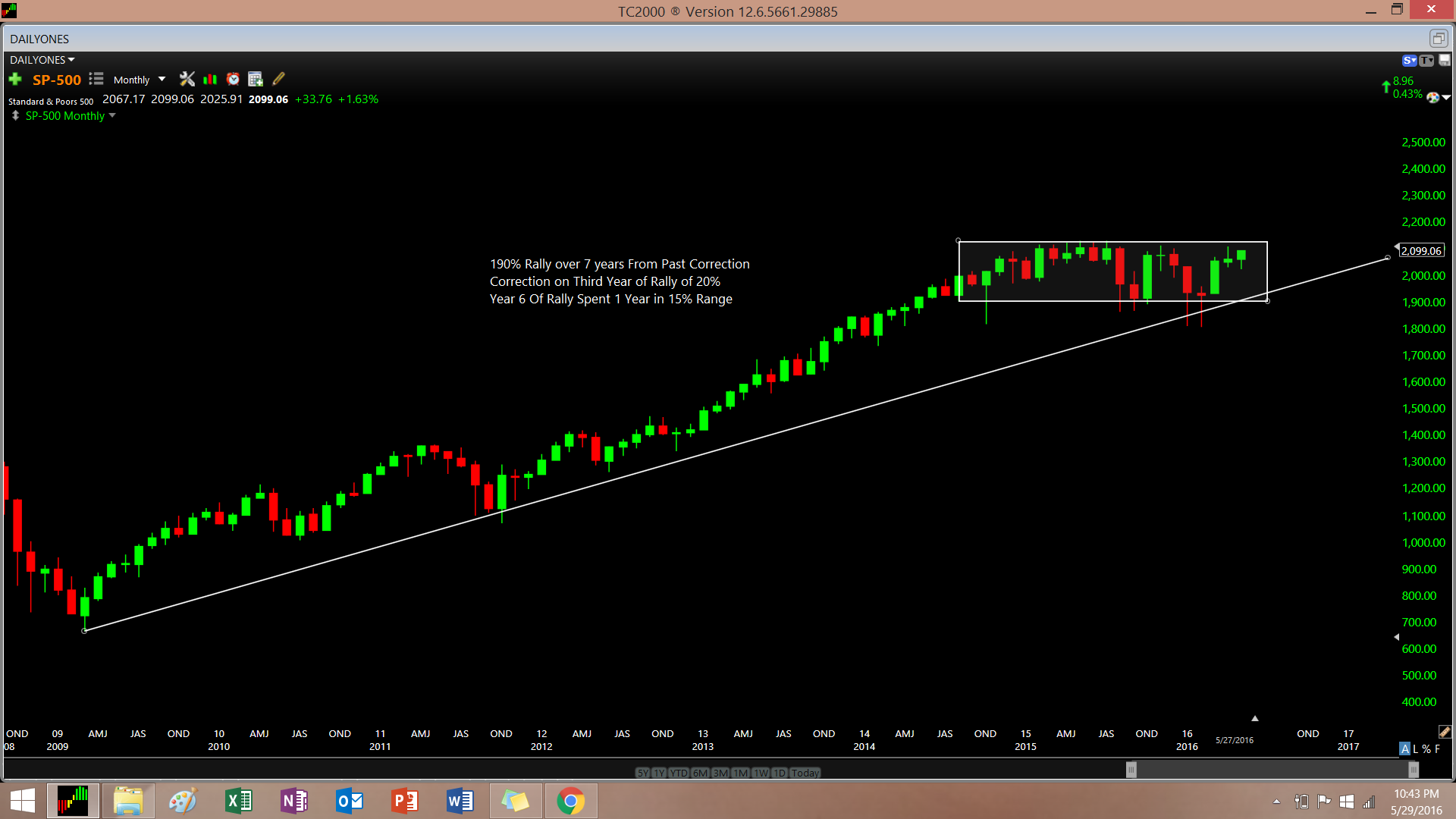Select the pencil drawing tools icon
This screenshot has width=1456, height=819.
278,79
